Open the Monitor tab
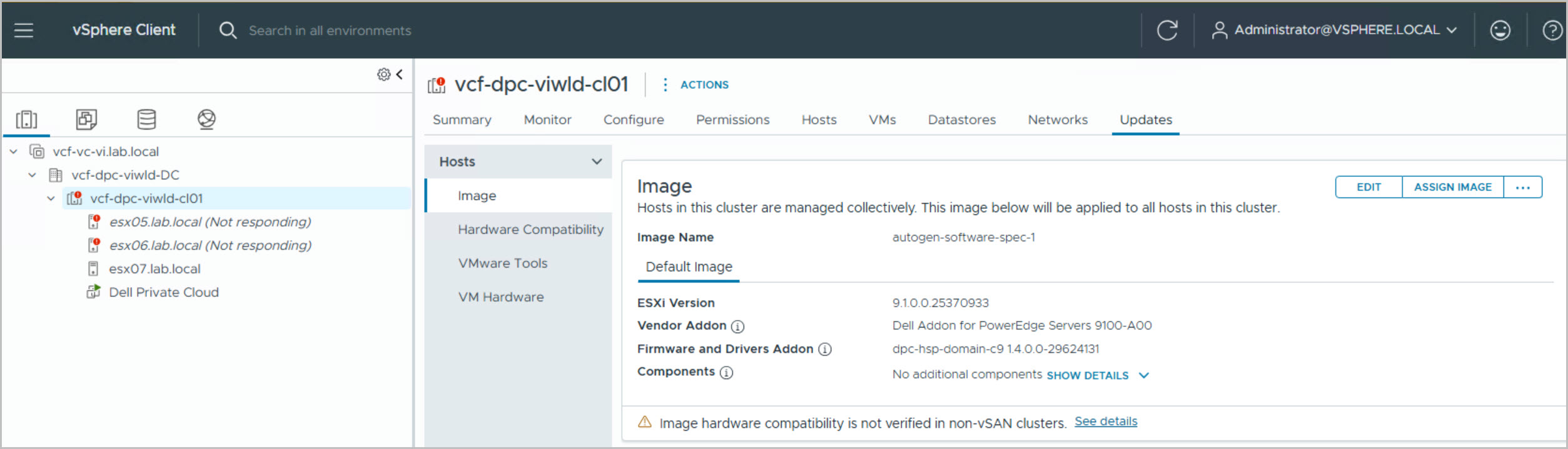 pyautogui.click(x=548, y=119)
